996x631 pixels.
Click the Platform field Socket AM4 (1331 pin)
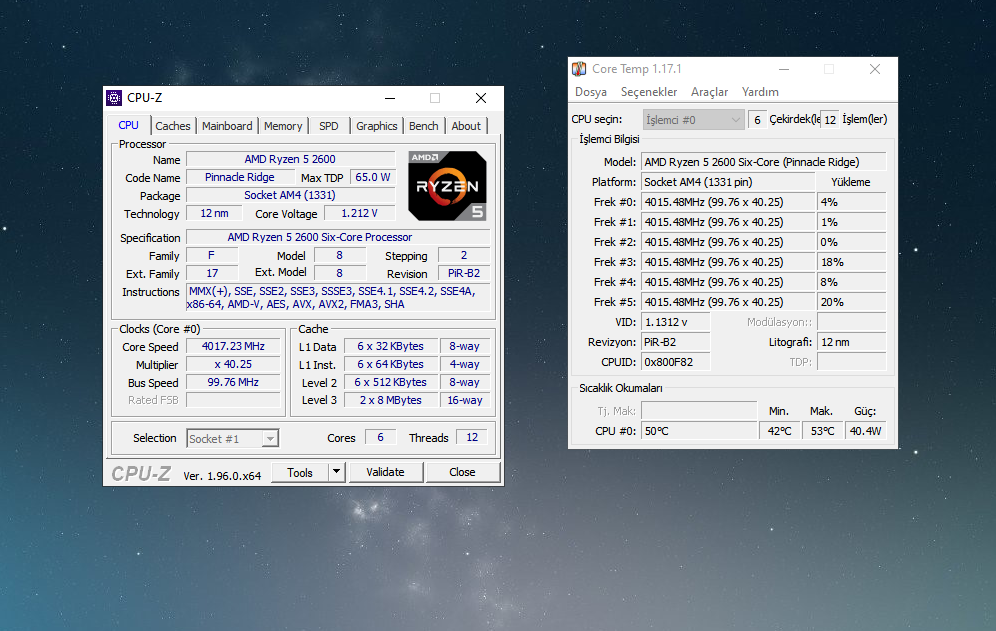click(728, 182)
